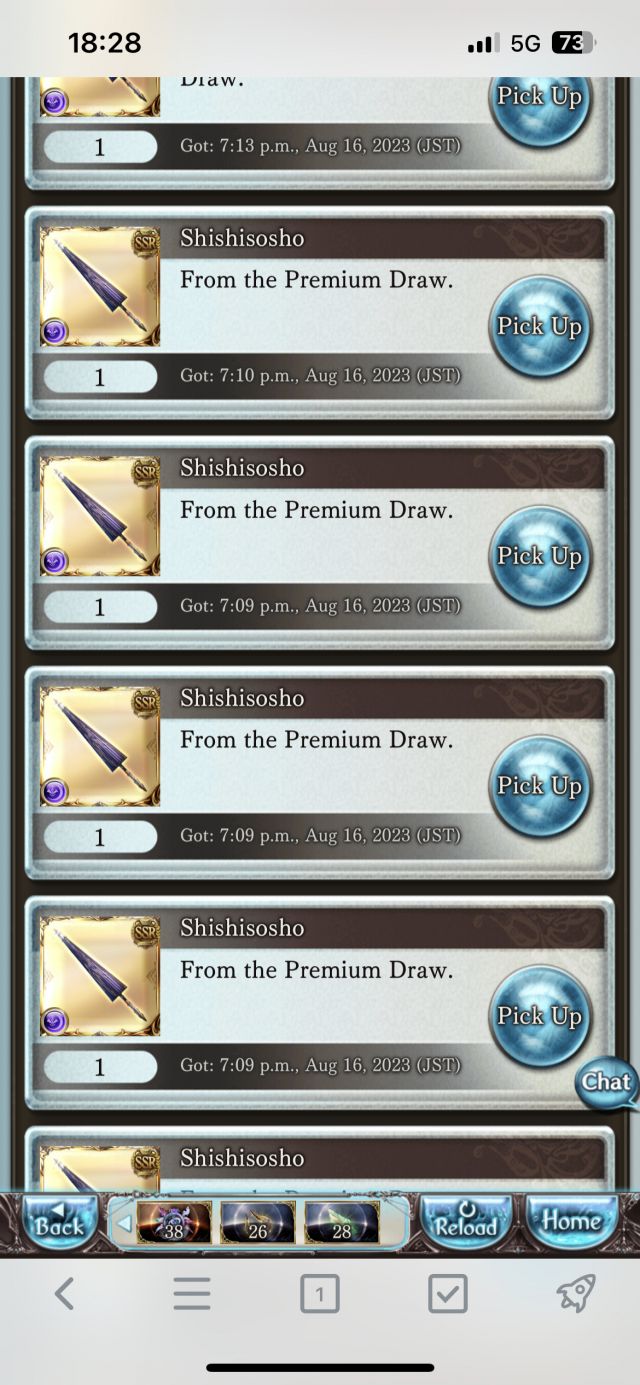The image size is (640, 1385).
Task: Open the browser hamburger menu
Action: [x=192, y=1294]
